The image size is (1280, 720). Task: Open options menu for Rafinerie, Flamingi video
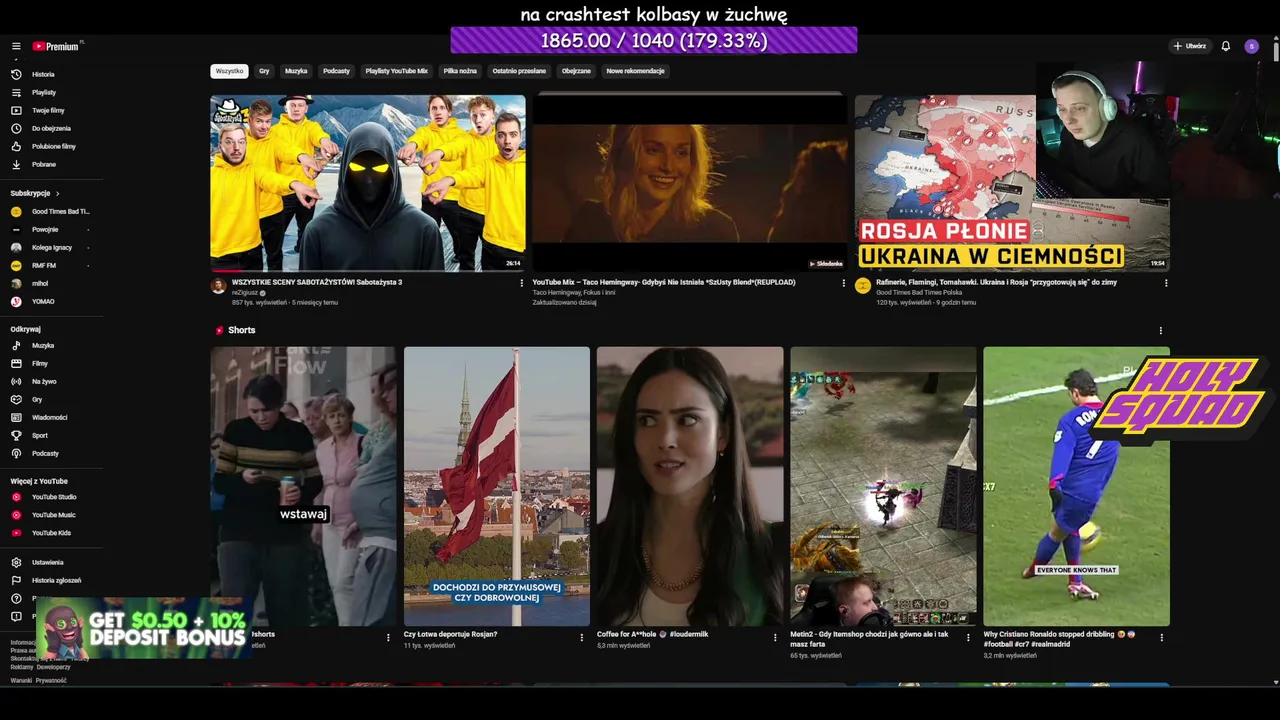1165,283
